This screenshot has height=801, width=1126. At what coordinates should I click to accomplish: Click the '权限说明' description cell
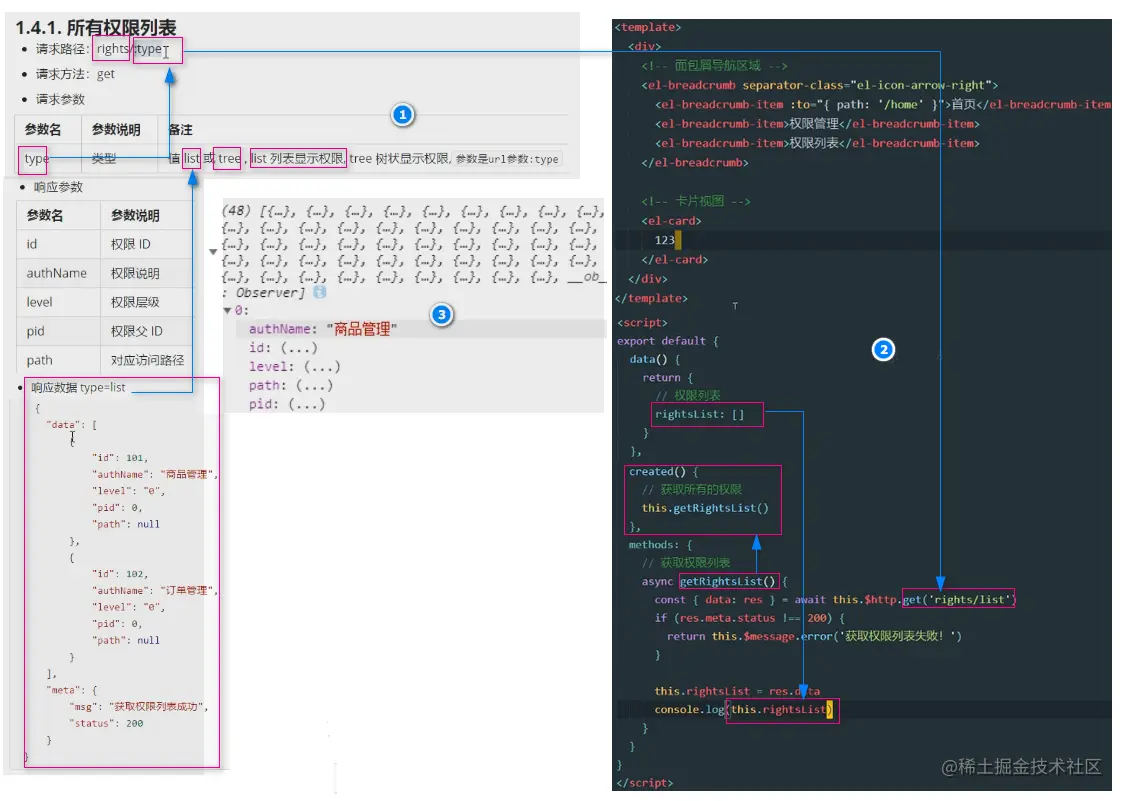135,273
